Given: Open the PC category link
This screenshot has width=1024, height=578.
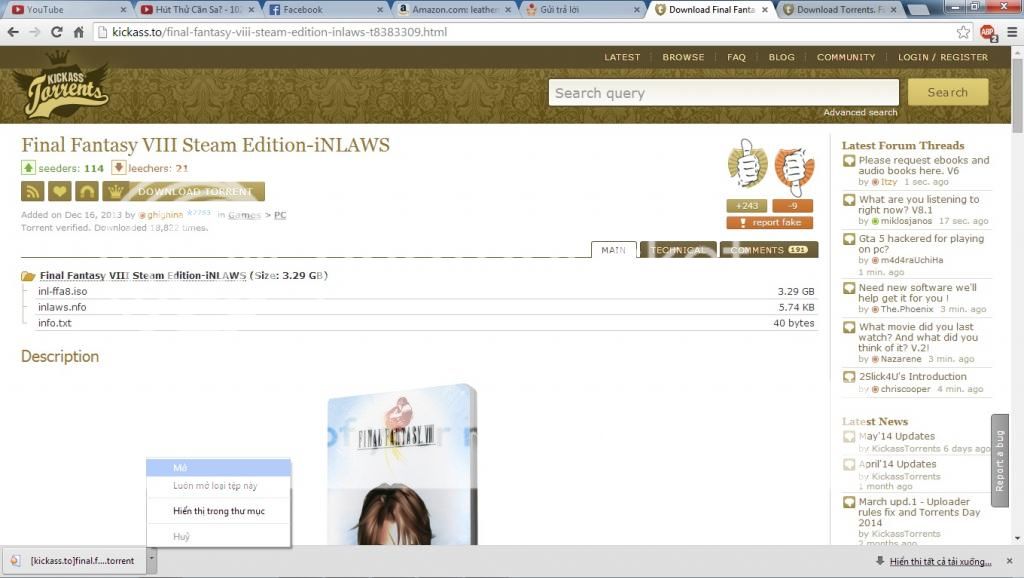Looking at the screenshot, I should point(280,215).
